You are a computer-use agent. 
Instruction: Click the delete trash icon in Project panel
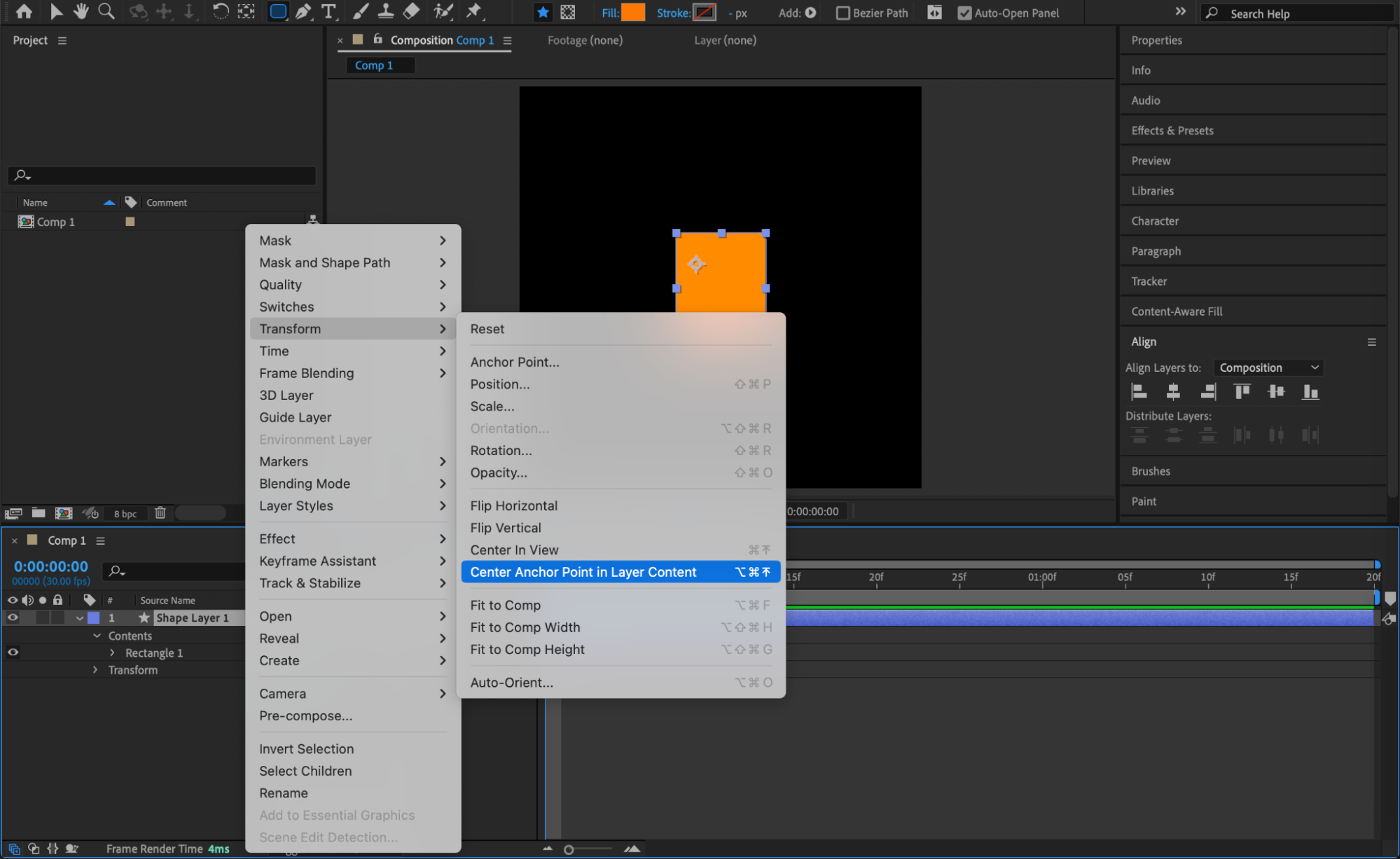click(160, 513)
